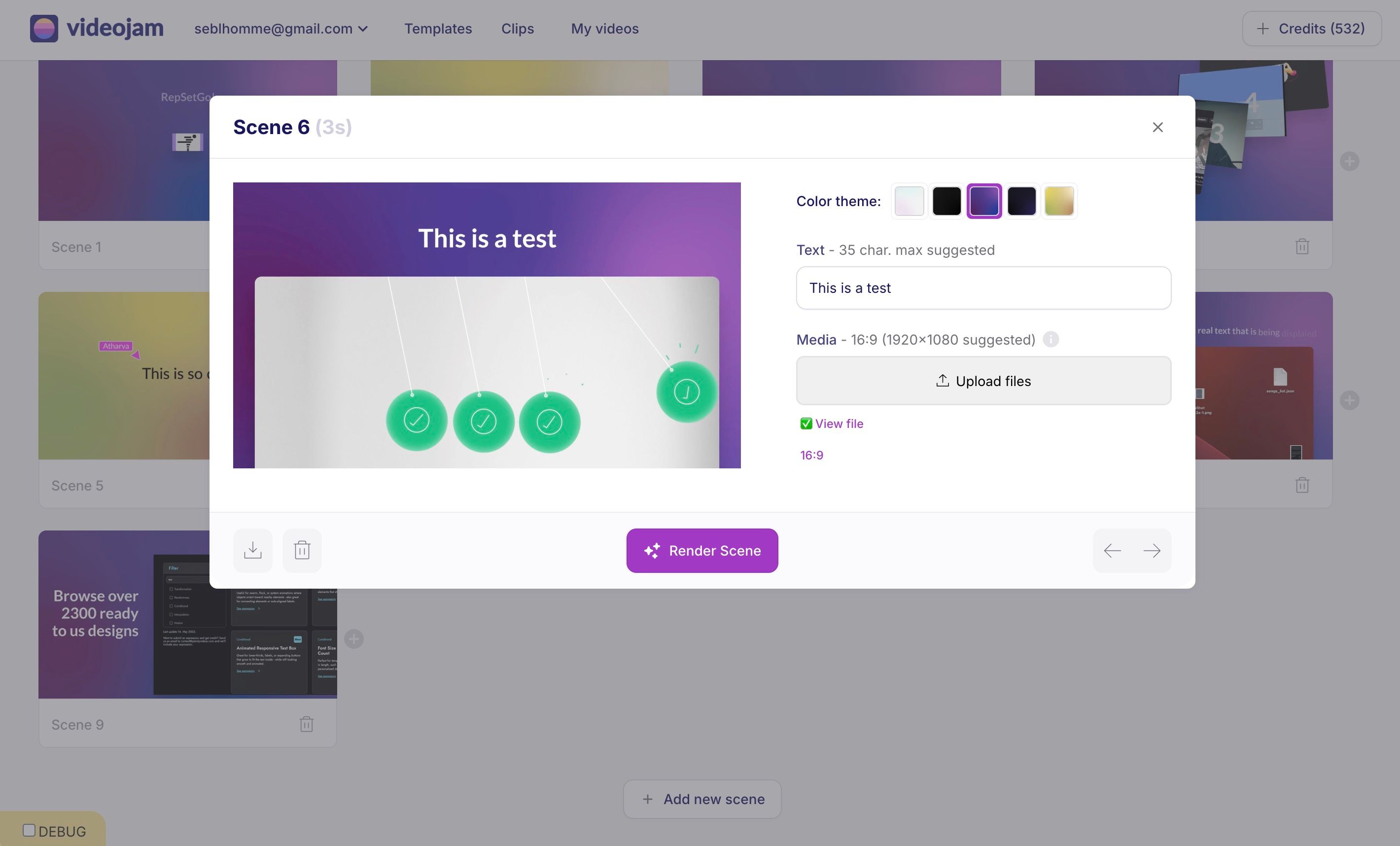Click the trash icon in the middle-right scene card
This screenshot has width=1400, height=846.
click(1302, 485)
